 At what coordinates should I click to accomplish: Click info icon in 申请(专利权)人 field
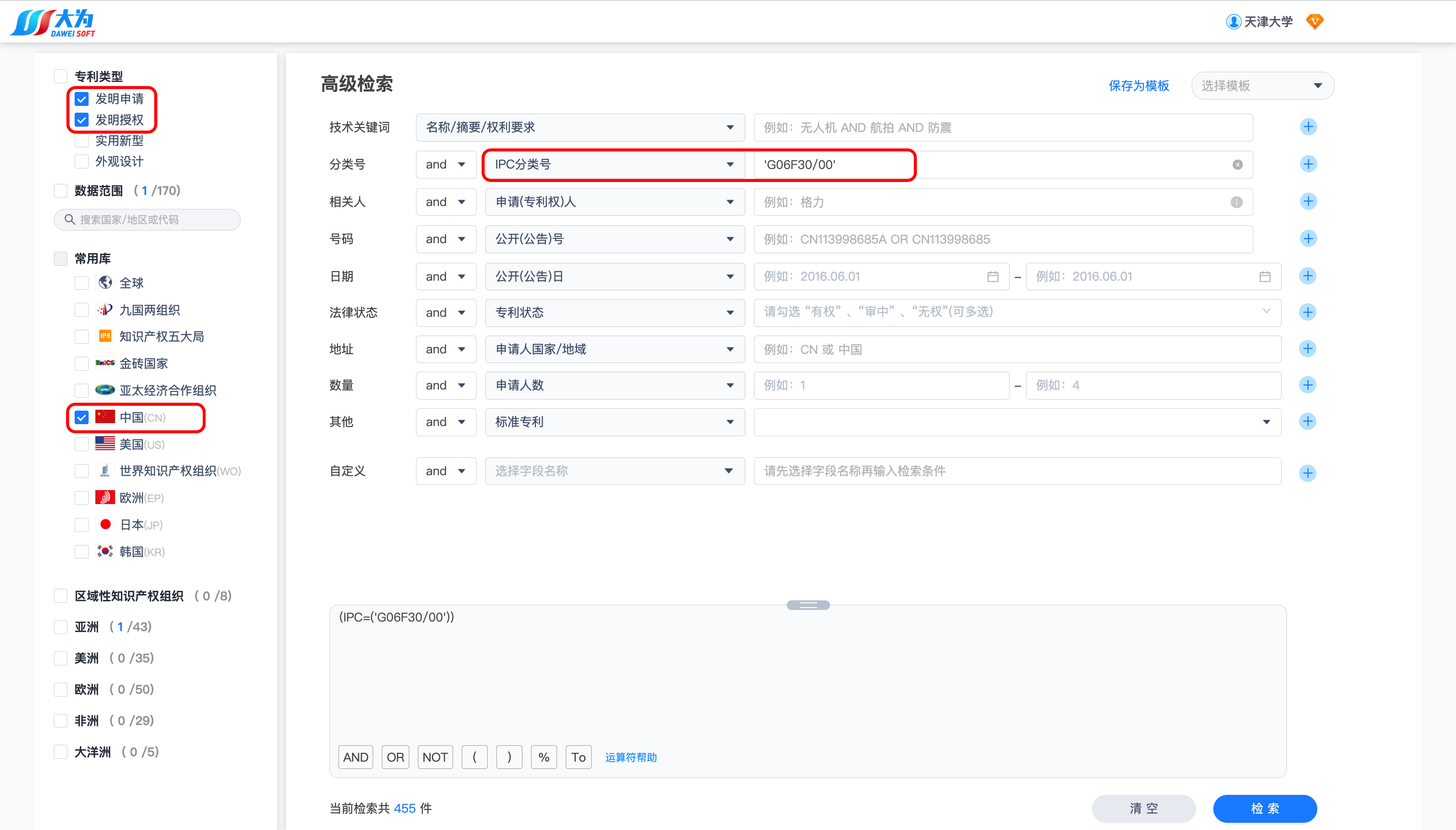[1236, 202]
